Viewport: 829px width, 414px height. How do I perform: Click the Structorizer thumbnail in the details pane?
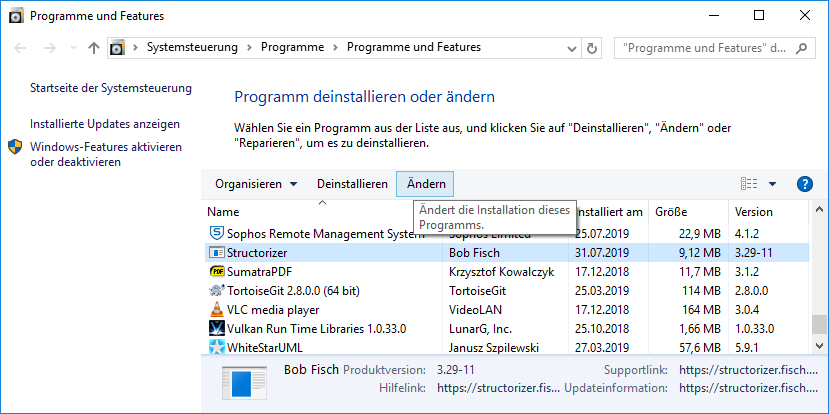click(x=244, y=382)
